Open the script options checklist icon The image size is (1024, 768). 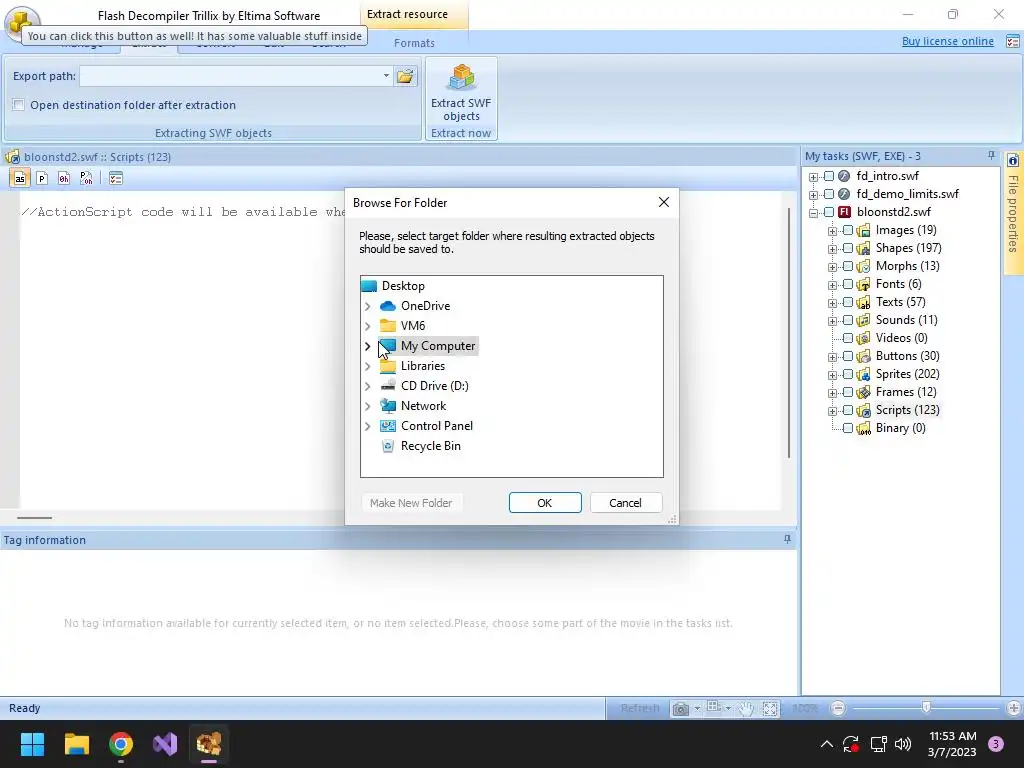point(116,178)
